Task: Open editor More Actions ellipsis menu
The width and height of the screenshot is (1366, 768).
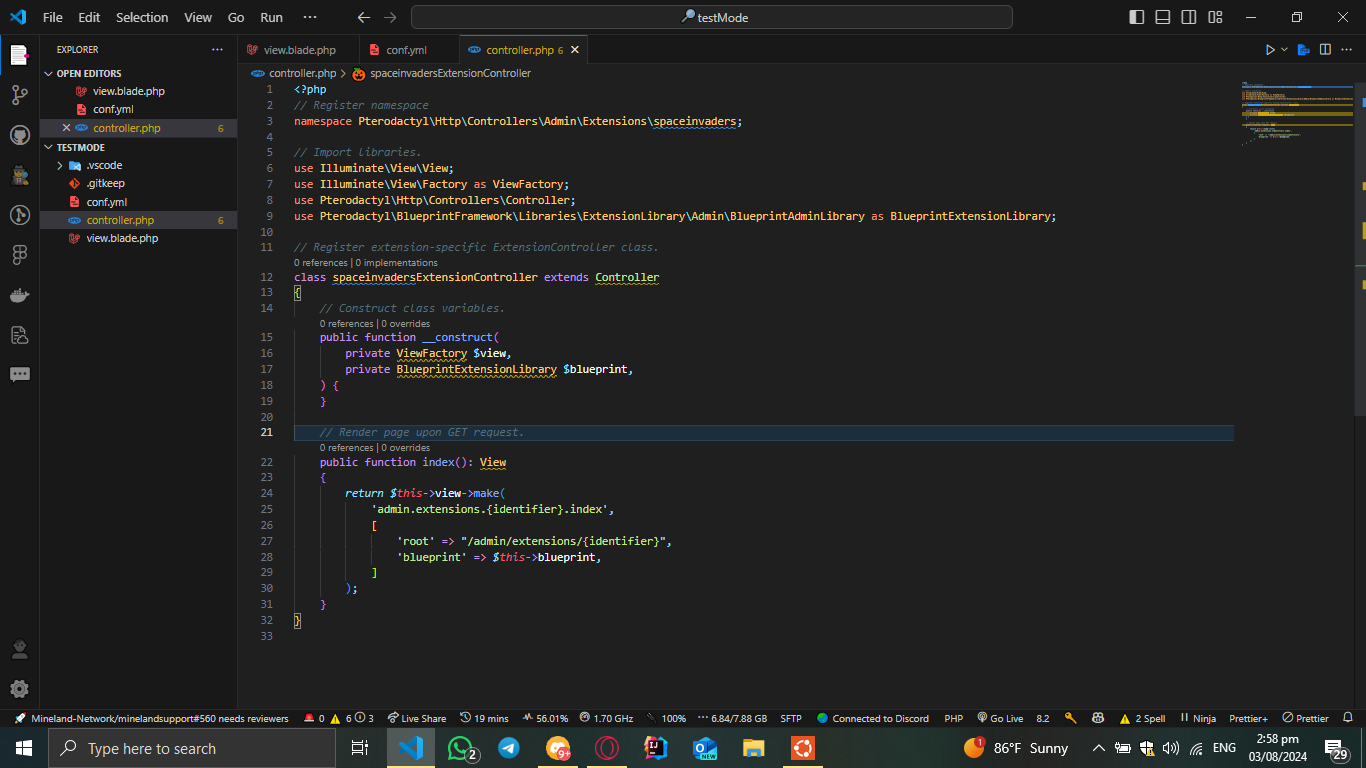Action: click(1347, 49)
